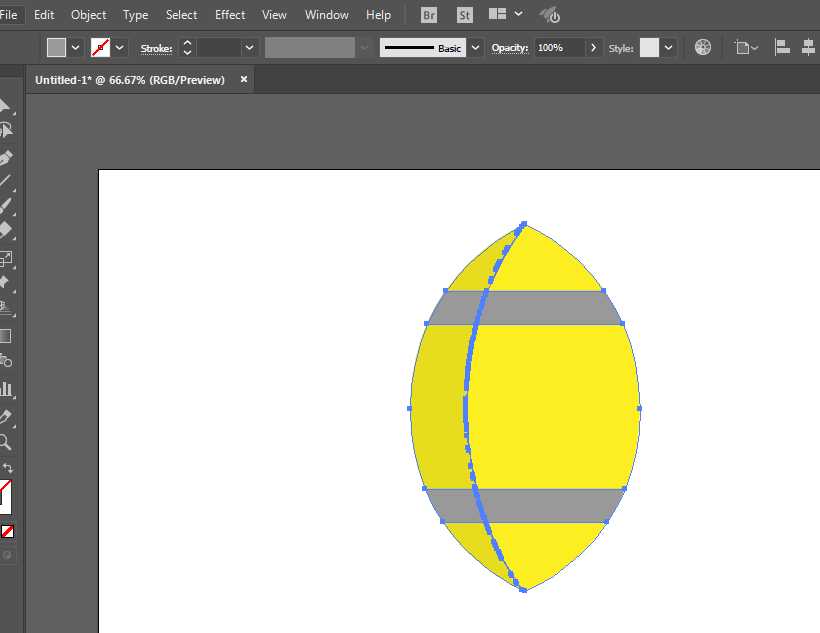Image resolution: width=820 pixels, height=633 pixels.
Task: Click the Opacity panel link
Action: coord(509,48)
